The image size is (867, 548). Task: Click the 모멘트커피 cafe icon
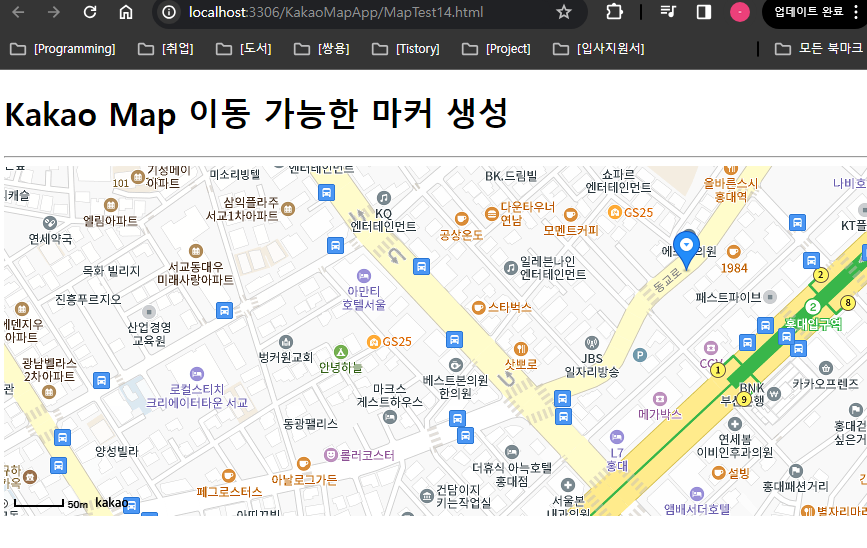571,214
